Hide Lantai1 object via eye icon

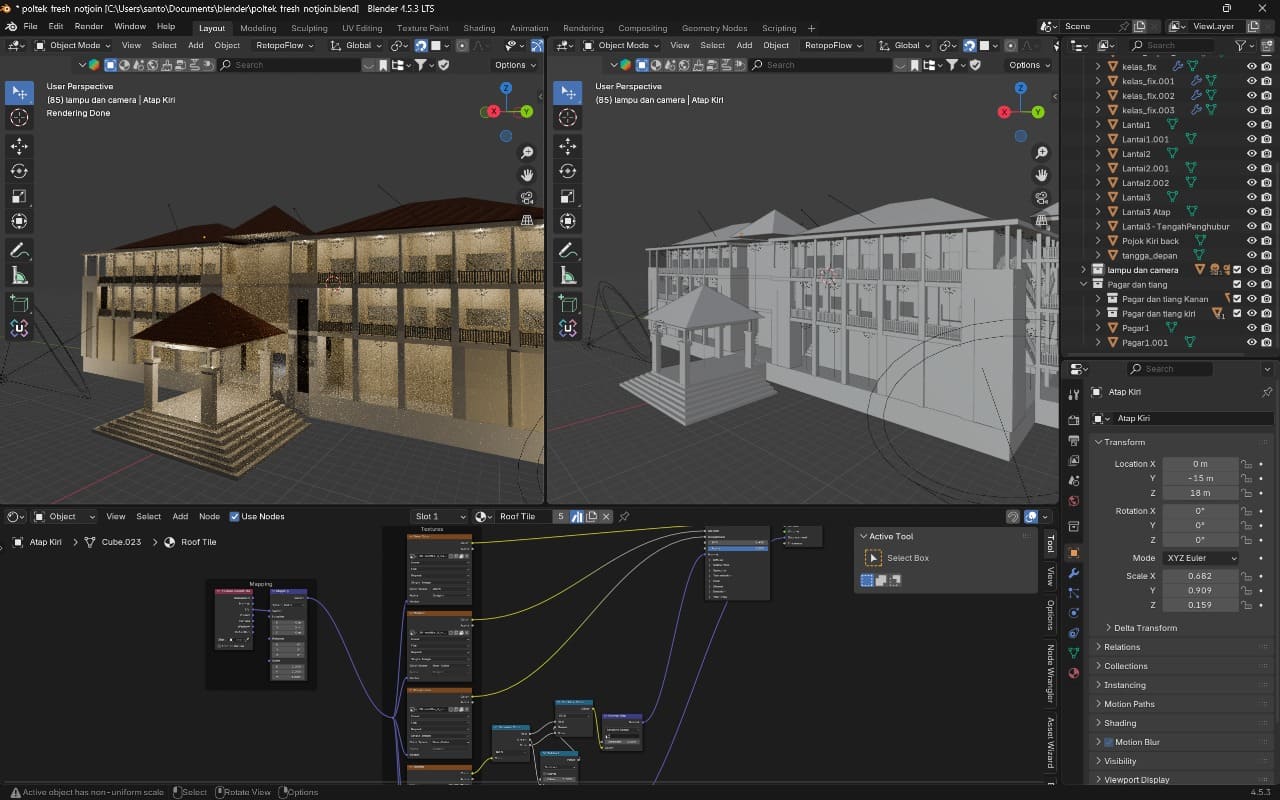(1251, 125)
